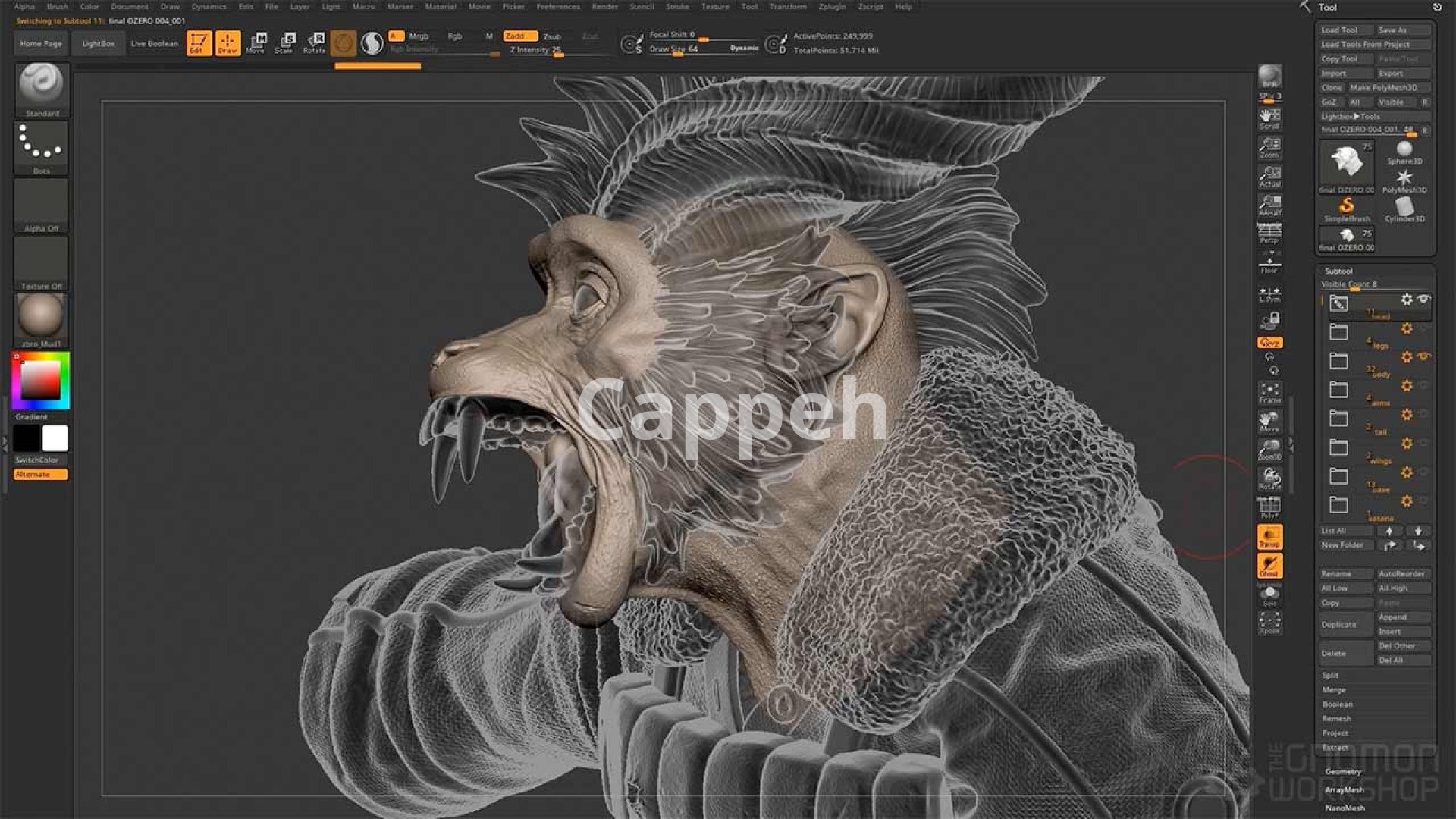Expand the Geometry subpalette

coord(1343,771)
